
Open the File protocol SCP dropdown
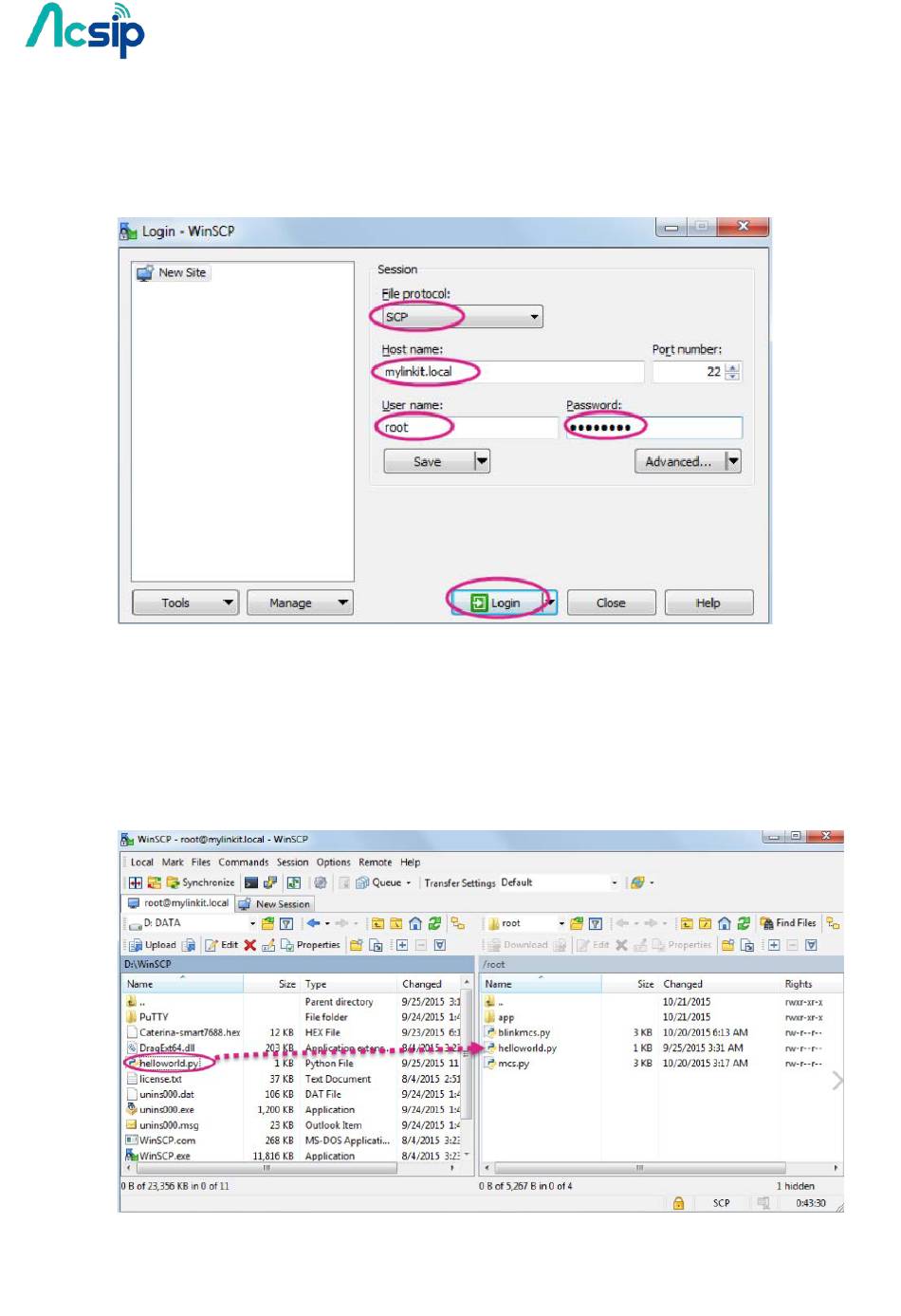pyautogui.click(x=534, y=317)
